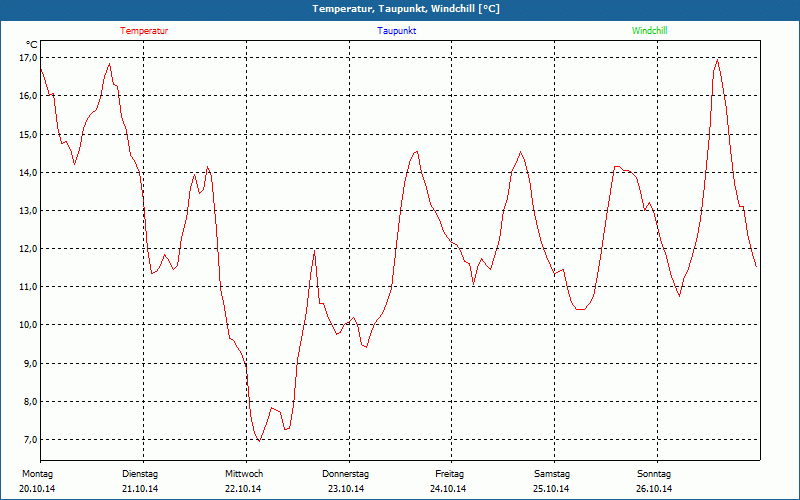
Task: Click the 21.10.14 date label
Action: coord(140,489)
